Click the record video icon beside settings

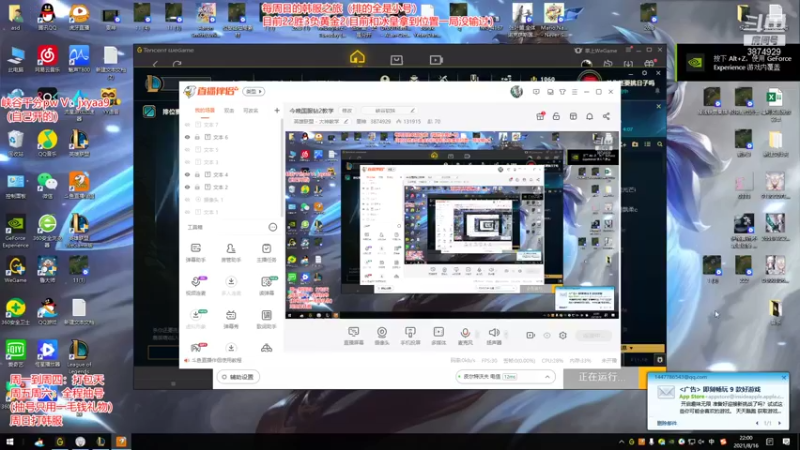point(531,335)
